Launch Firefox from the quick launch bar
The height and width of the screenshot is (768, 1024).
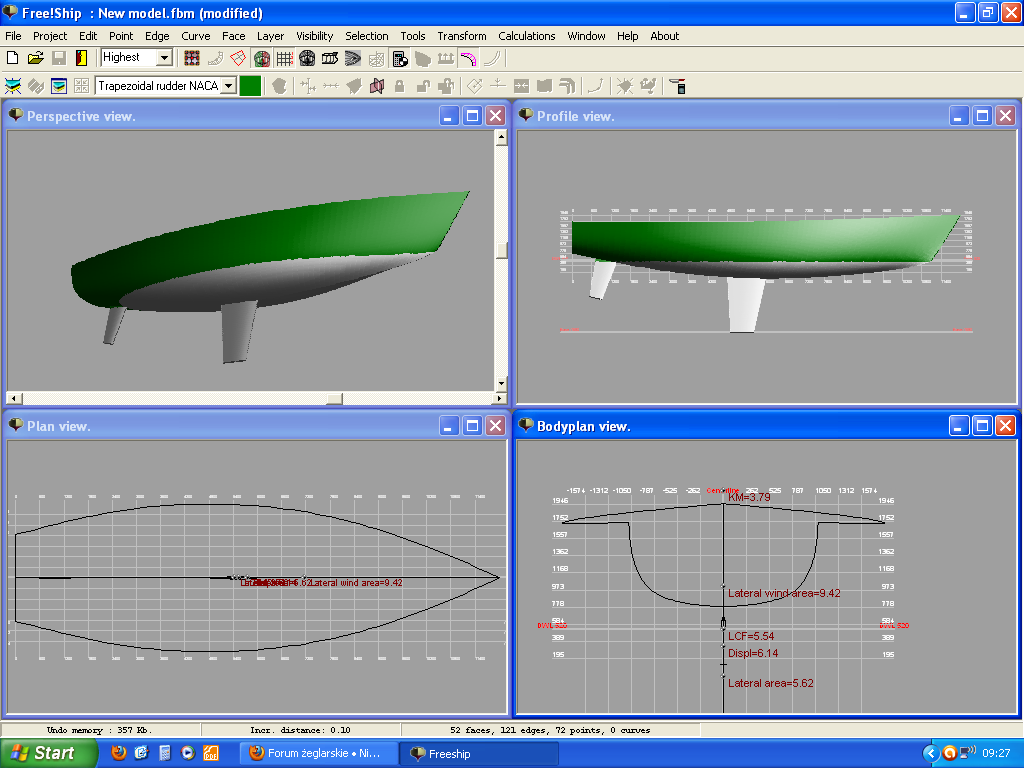point(118,753)
